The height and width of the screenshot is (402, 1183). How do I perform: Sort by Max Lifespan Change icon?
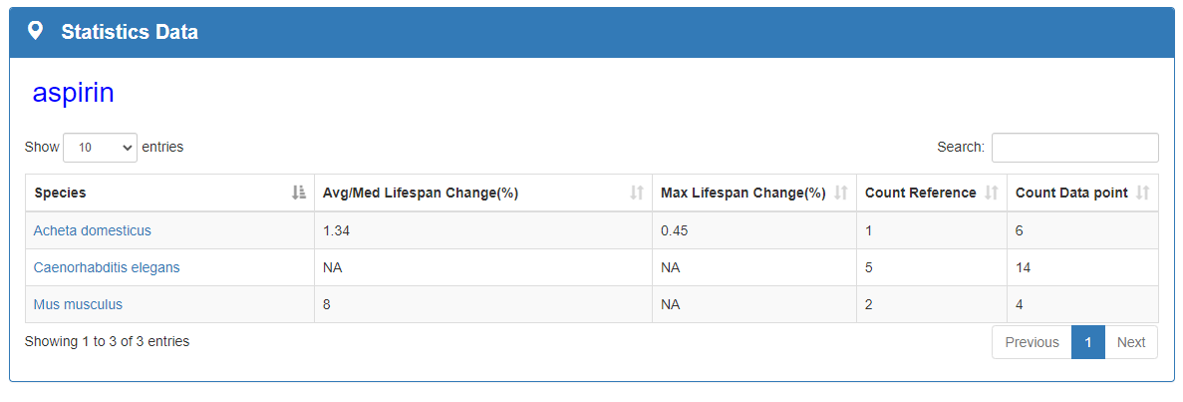(841, 193)
